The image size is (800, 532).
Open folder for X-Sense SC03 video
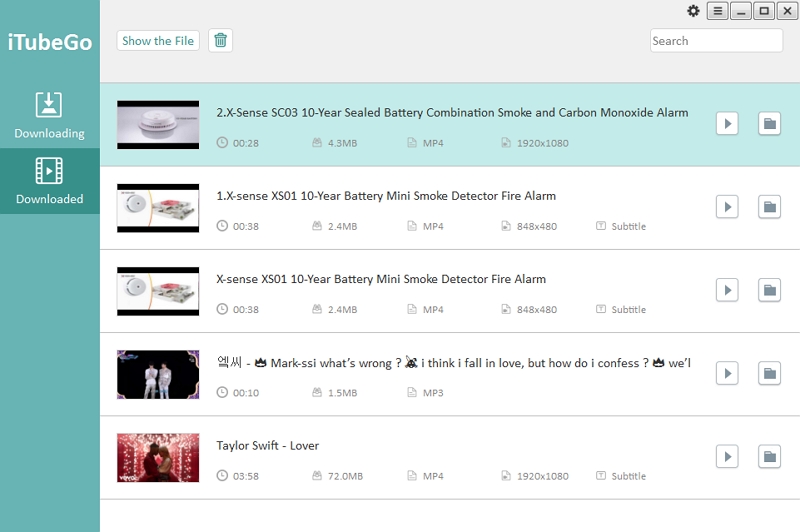pos(769,123)
